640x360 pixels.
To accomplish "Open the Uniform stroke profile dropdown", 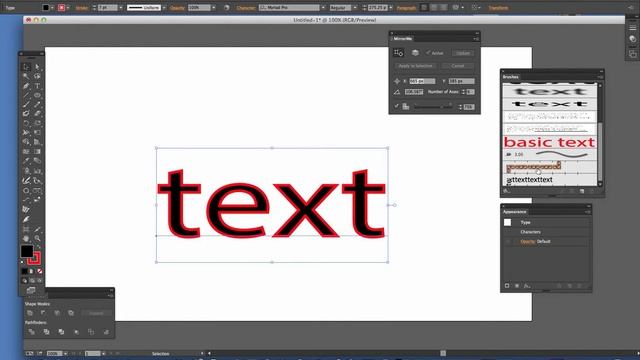I will click(164, 8).
